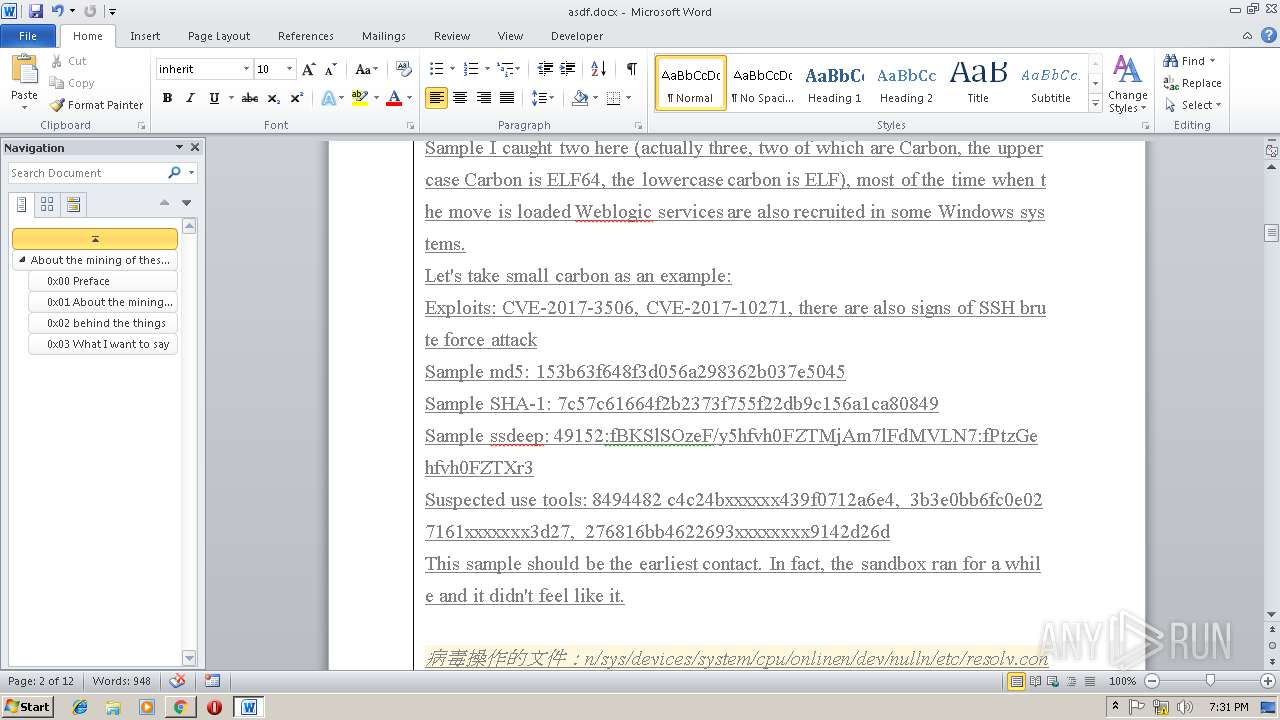Screen dimensions: 1280x720
Task: Open the font name dropdown
Action: (246, 69)
